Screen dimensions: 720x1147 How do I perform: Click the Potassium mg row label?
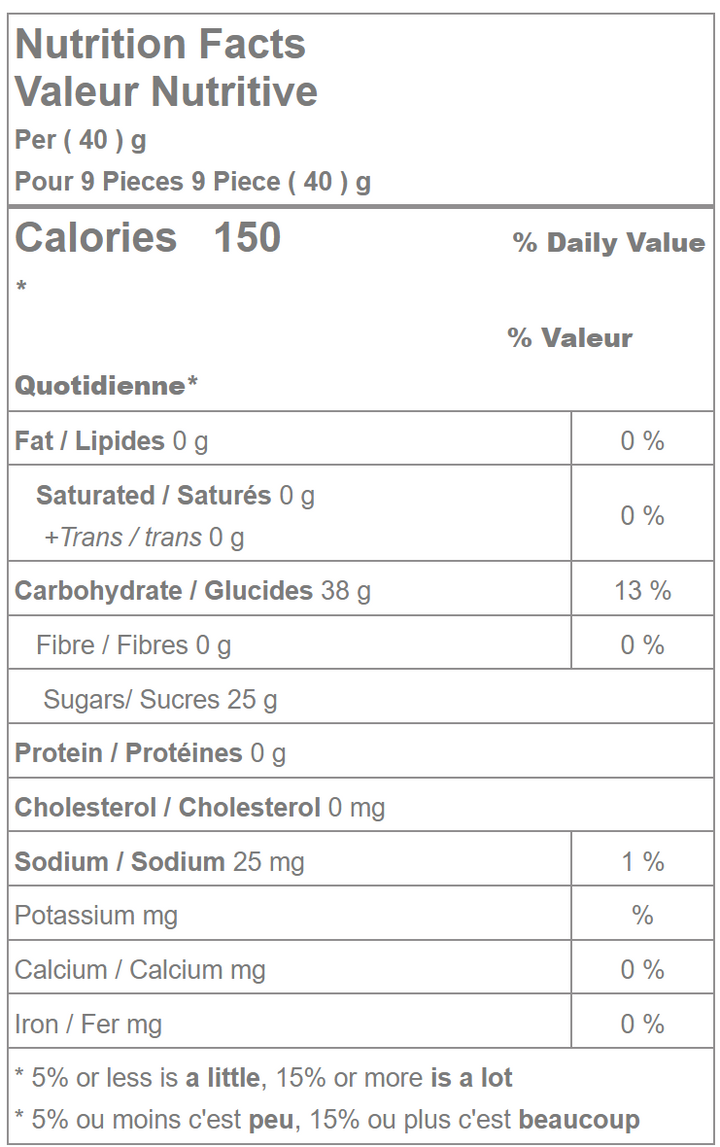[96, 915]
